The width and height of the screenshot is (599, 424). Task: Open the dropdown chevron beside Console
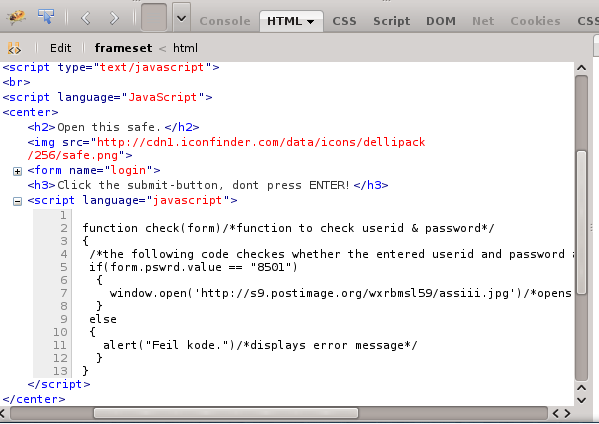click(181, 18)
